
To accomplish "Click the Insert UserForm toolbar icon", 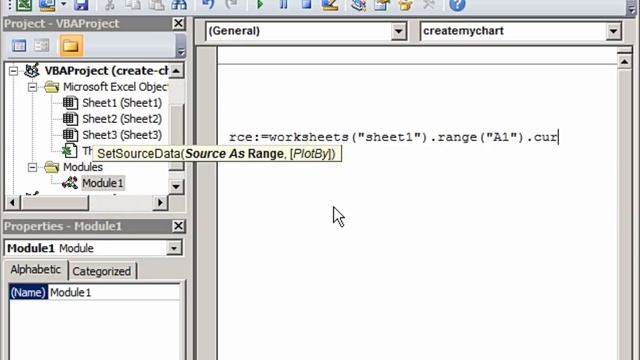I will point(47,5).
